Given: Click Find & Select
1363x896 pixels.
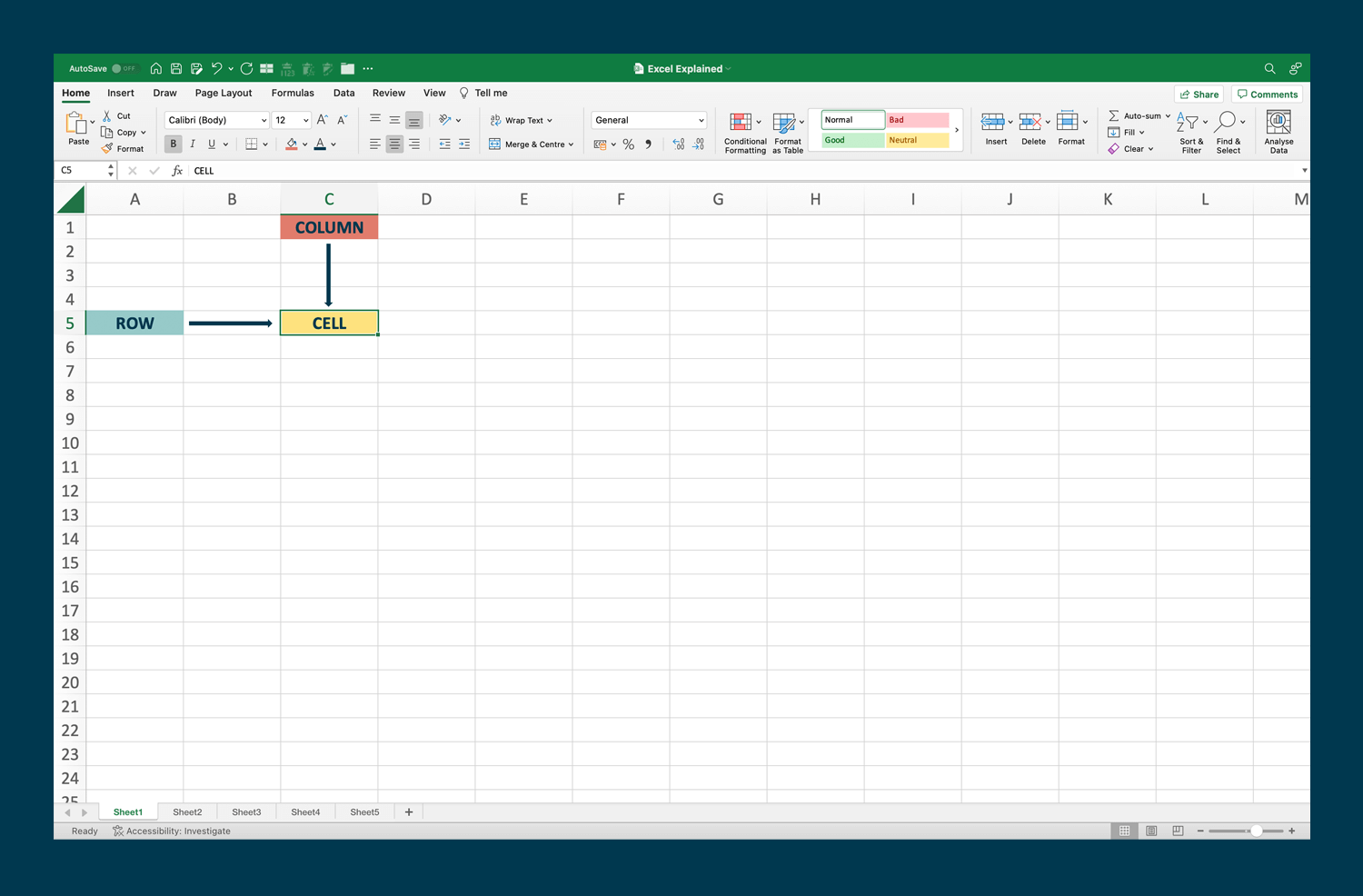Looking at the screenshot, I should 1229,130.
